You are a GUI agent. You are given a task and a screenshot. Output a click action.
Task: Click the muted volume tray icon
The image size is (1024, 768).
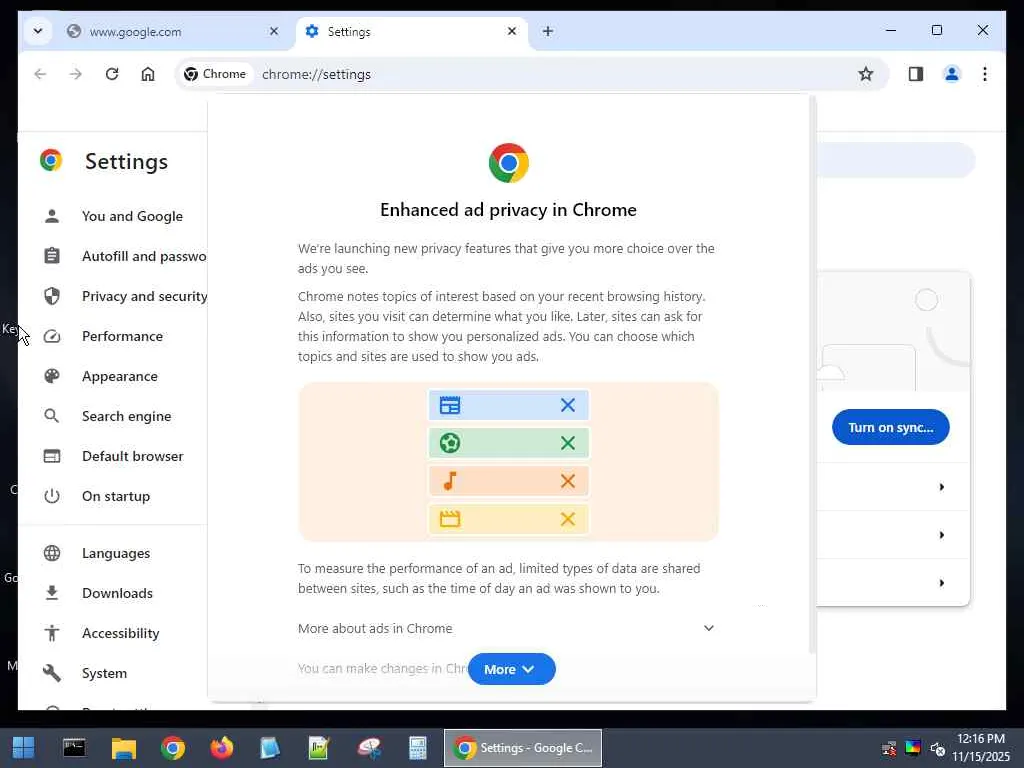click(938, 749)
